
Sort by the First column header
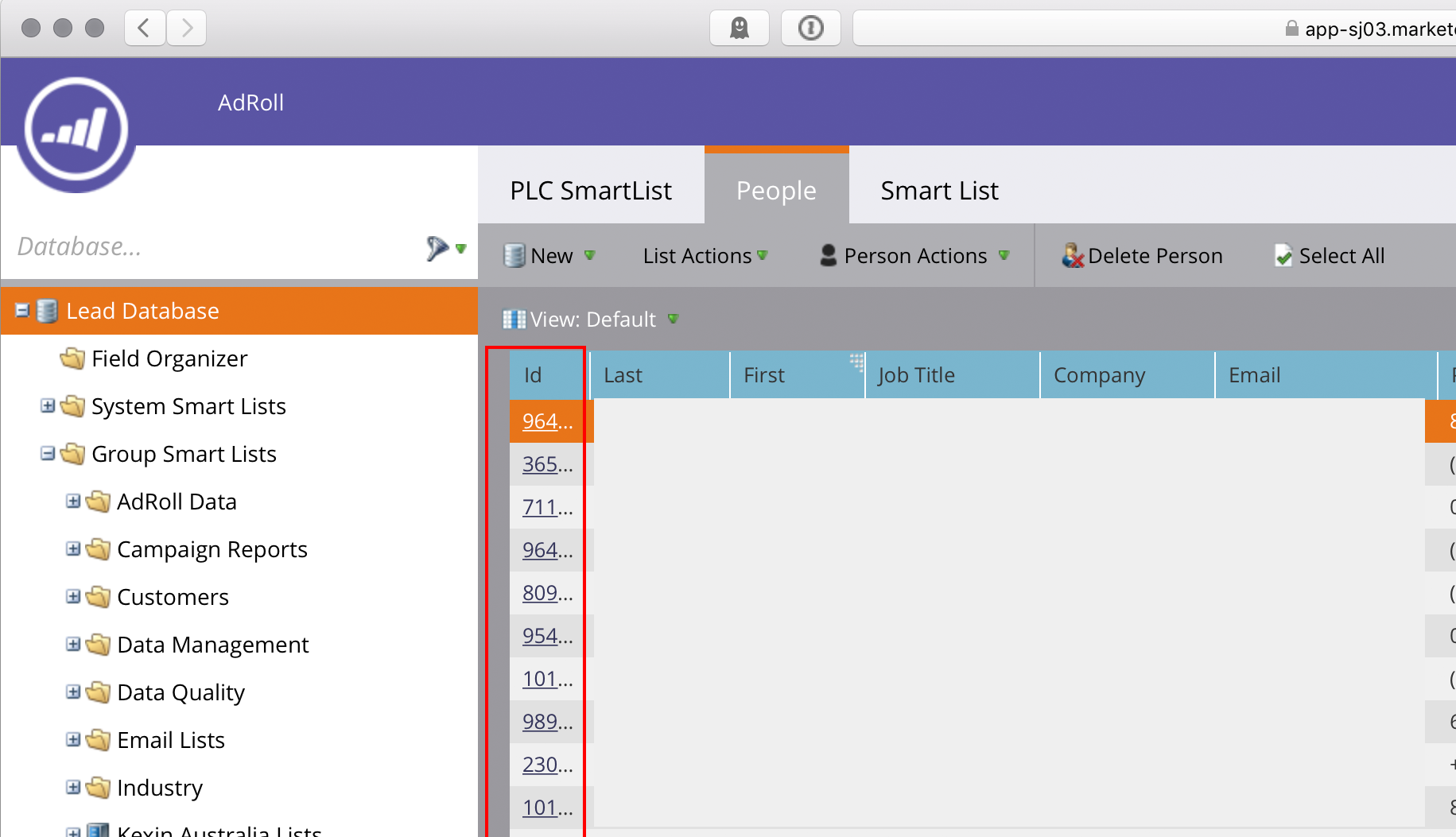798,375
